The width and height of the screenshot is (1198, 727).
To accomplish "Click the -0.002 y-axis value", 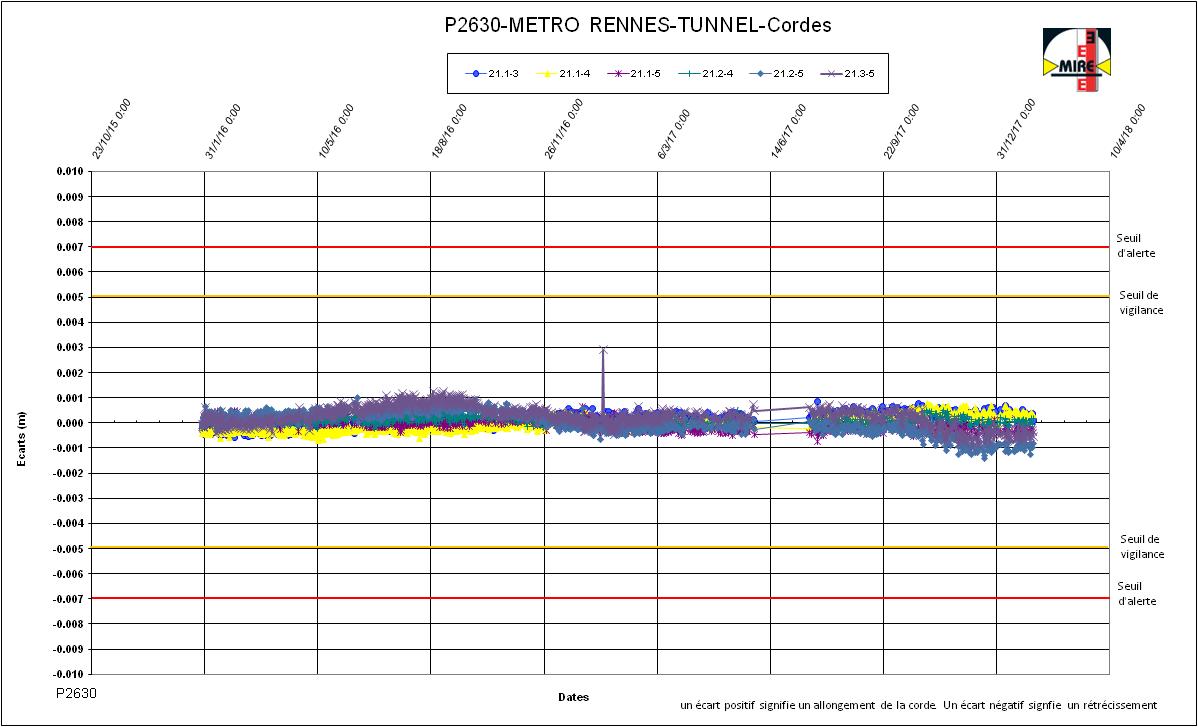I will tap(67, 473).
